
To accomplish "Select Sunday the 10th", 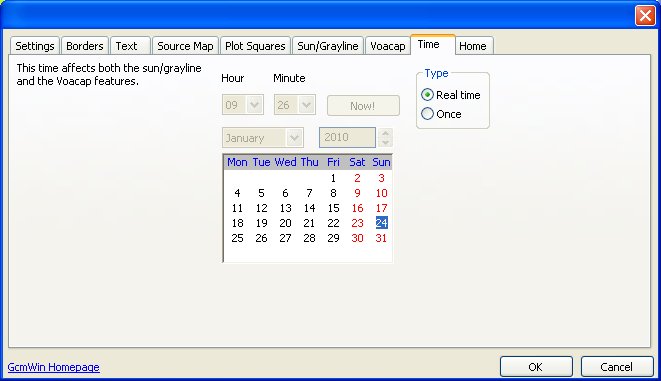I will [x=381, y=193].
